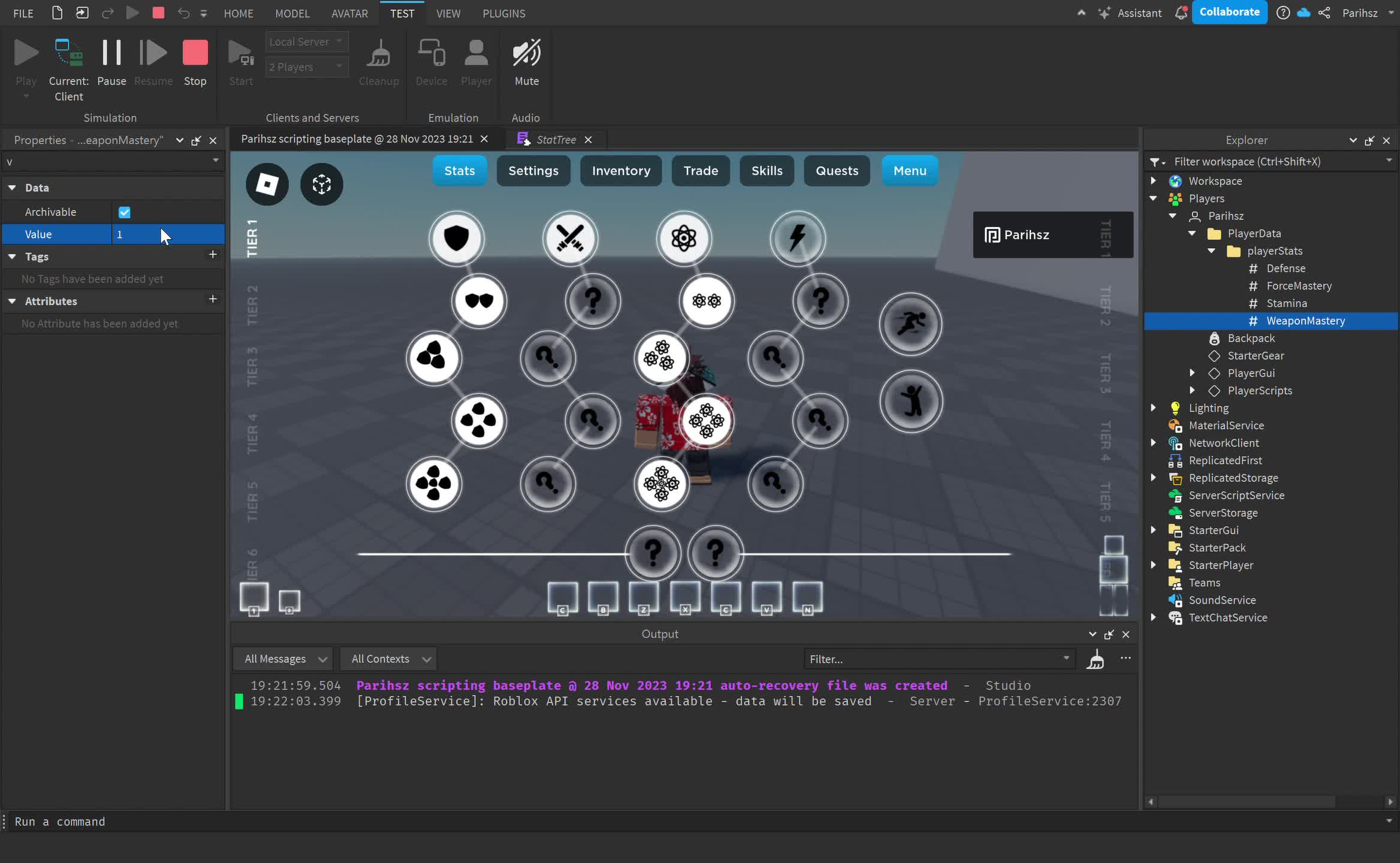Click the Start icon under Clients and Servers
The height and width of the screenshot is (863, 1400).
(240, 54)
